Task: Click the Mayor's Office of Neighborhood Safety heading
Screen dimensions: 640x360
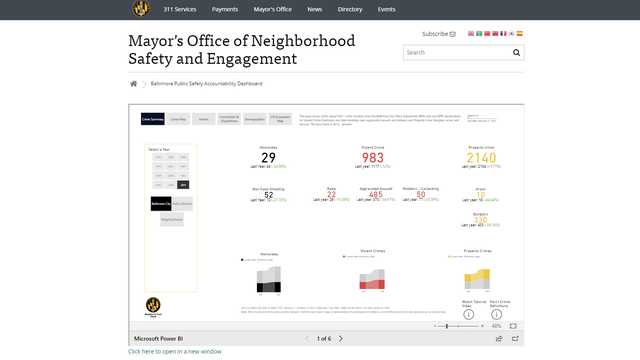Action: tap(242, 49)
